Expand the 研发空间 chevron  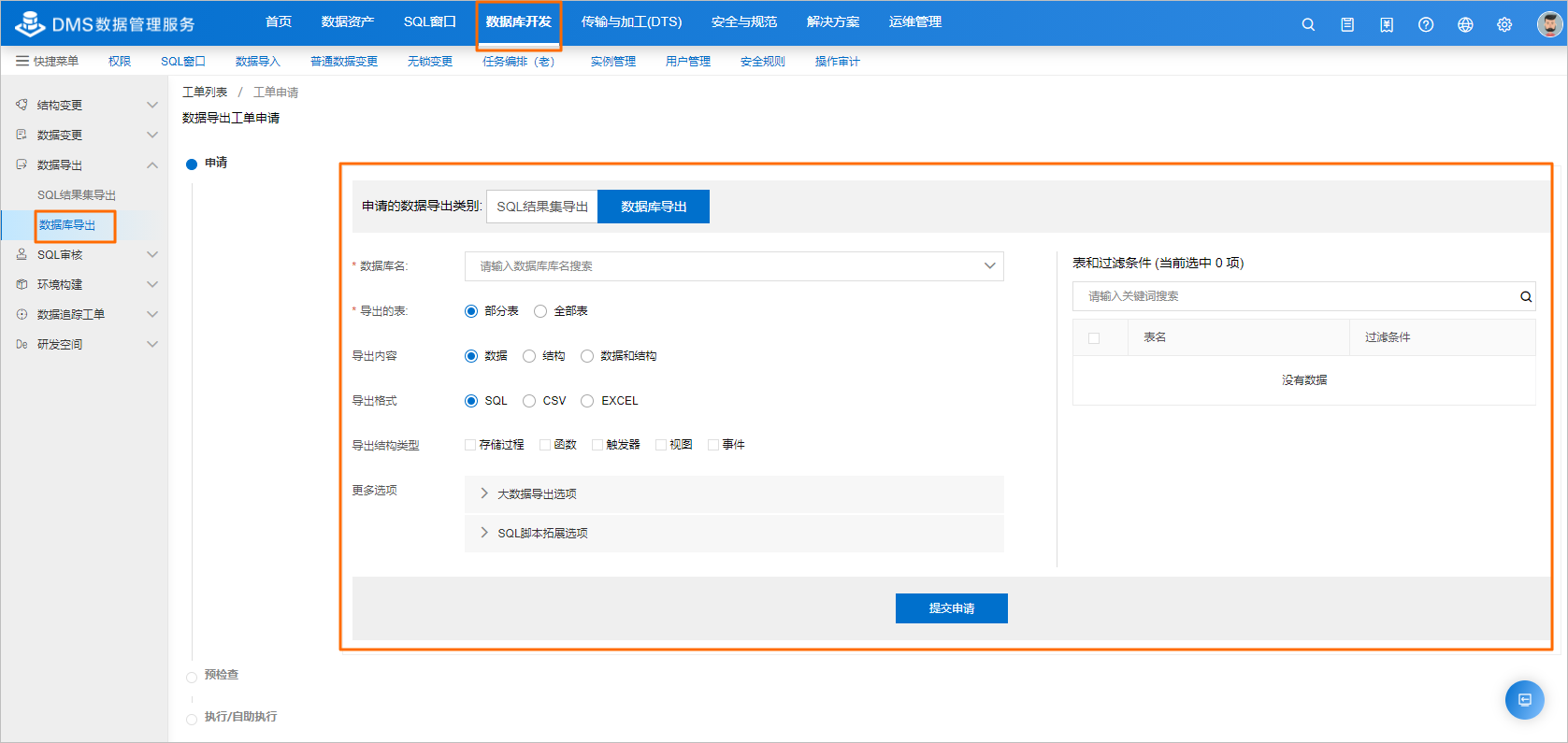[x=152, y=344]
